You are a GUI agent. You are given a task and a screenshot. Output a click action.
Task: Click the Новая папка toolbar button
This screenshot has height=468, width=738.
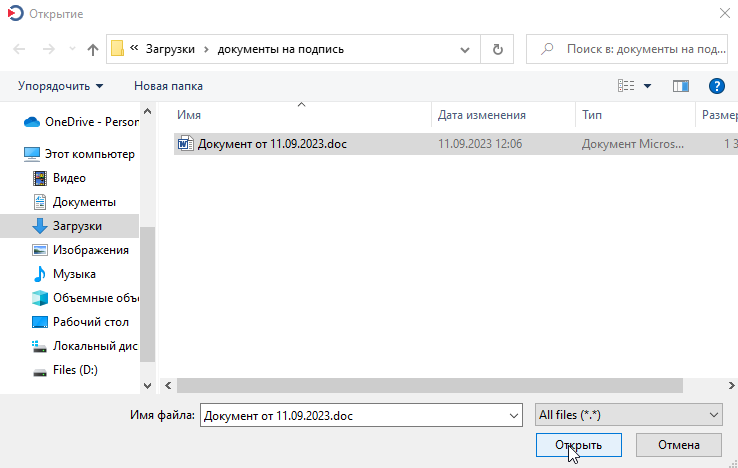(x=168, y=86)
